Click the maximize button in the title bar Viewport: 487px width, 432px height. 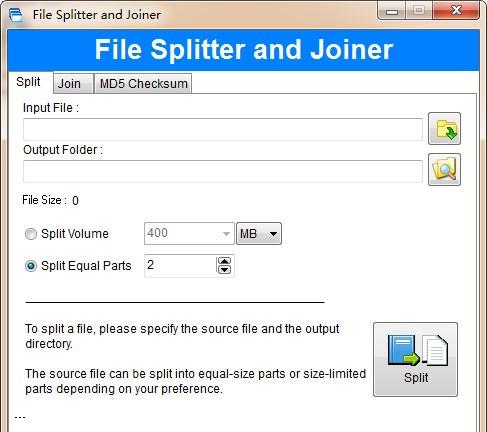tap(419, 11)
